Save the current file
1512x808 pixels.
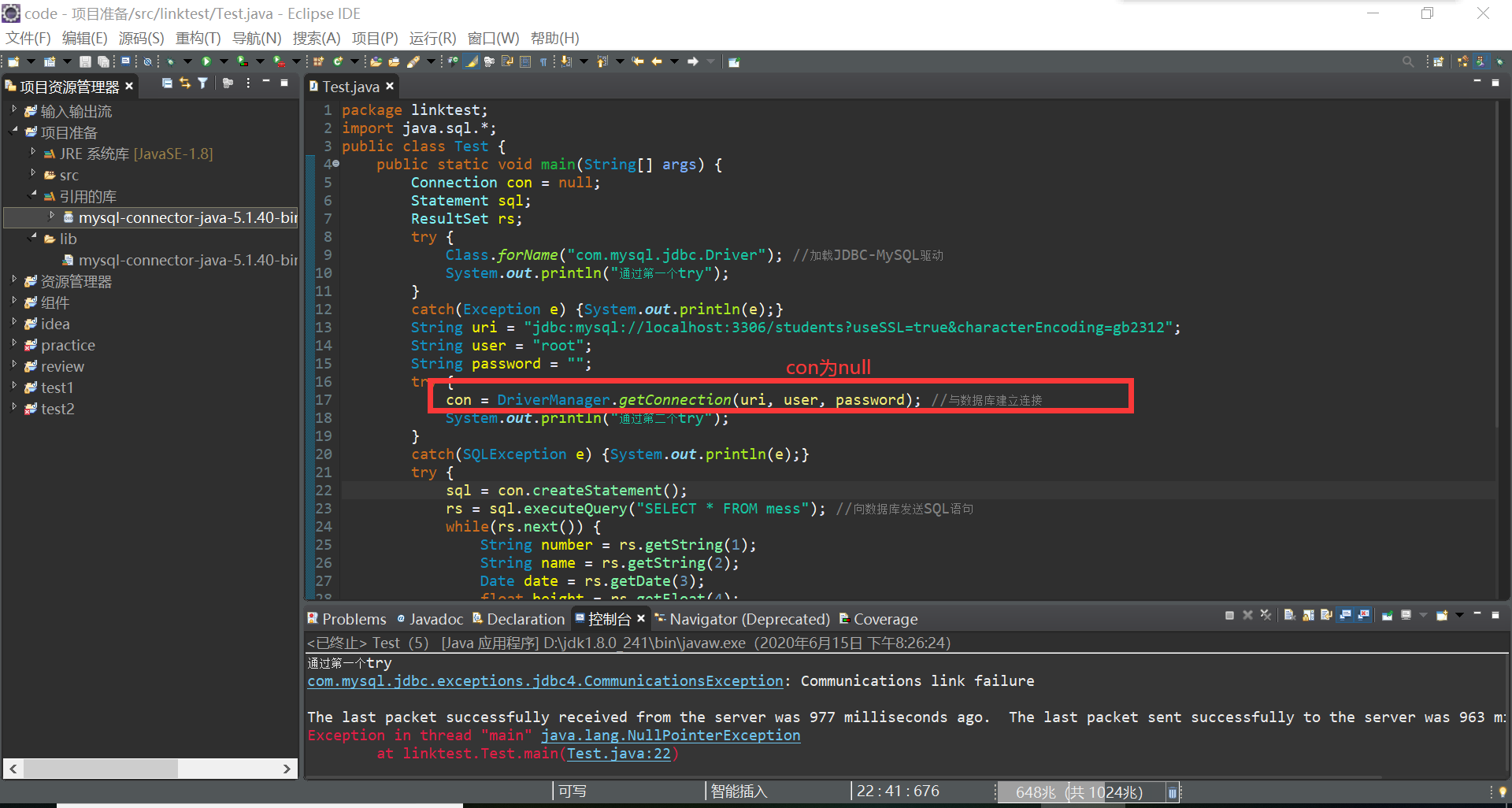tap(85, 61)
